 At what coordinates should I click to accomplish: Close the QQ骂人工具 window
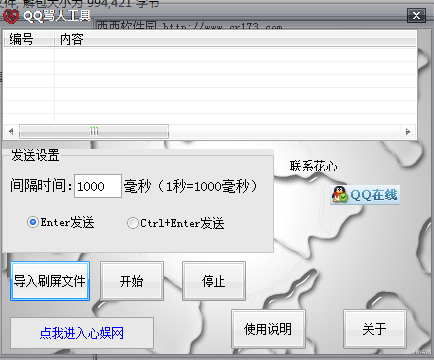[416, 16]
